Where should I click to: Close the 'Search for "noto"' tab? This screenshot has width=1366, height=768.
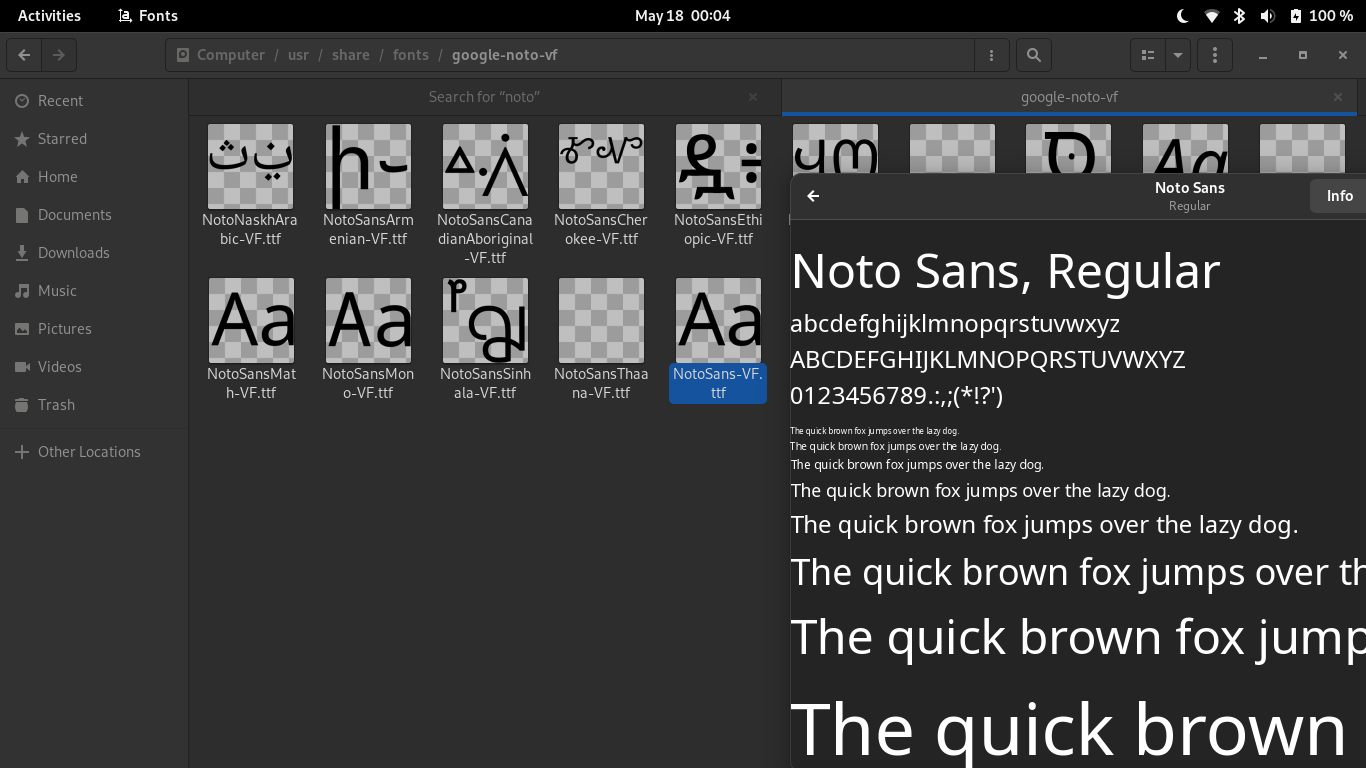coord(753,97)
